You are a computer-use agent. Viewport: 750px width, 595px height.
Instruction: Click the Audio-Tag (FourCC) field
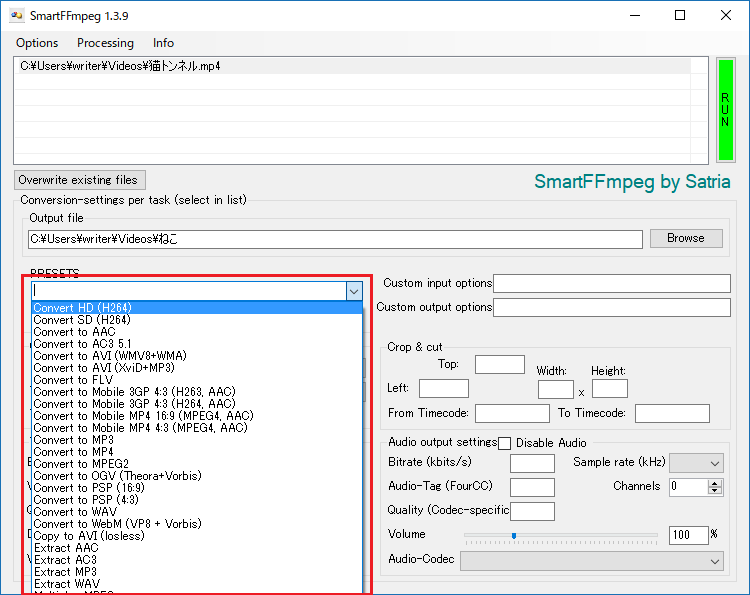(532, 487)
